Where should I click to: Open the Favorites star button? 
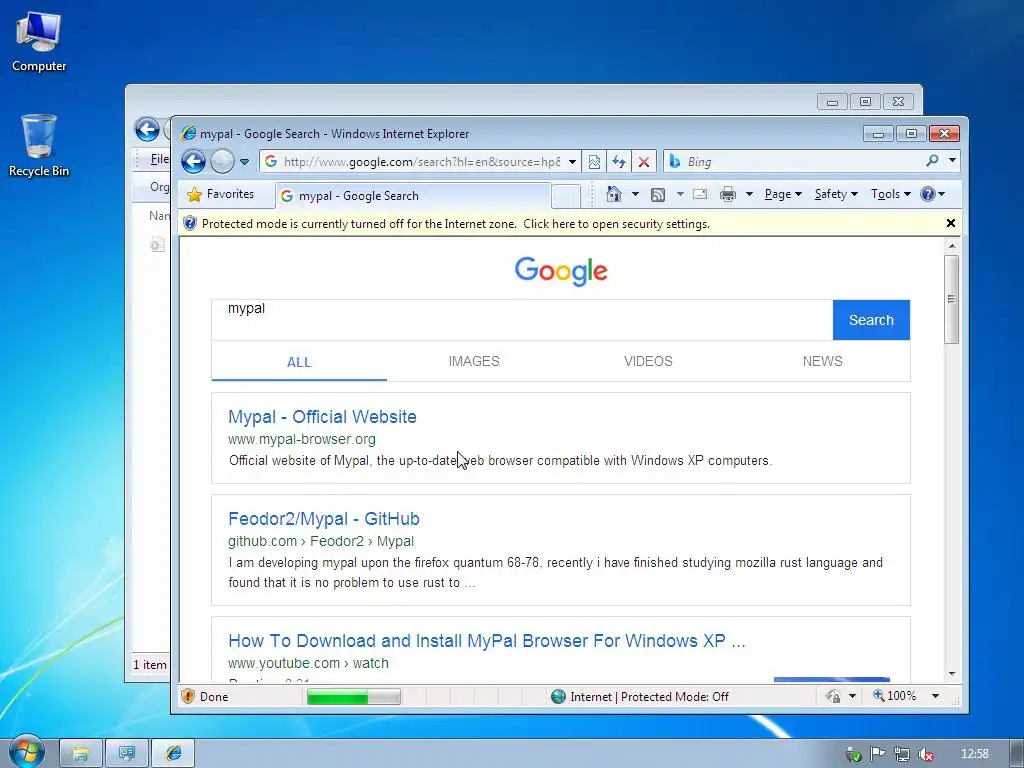[221, 195]
